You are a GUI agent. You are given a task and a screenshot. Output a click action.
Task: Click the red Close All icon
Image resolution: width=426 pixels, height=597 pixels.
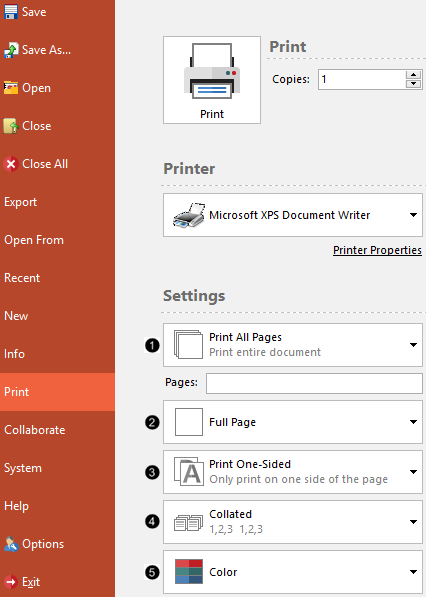(x=11, y=164)
